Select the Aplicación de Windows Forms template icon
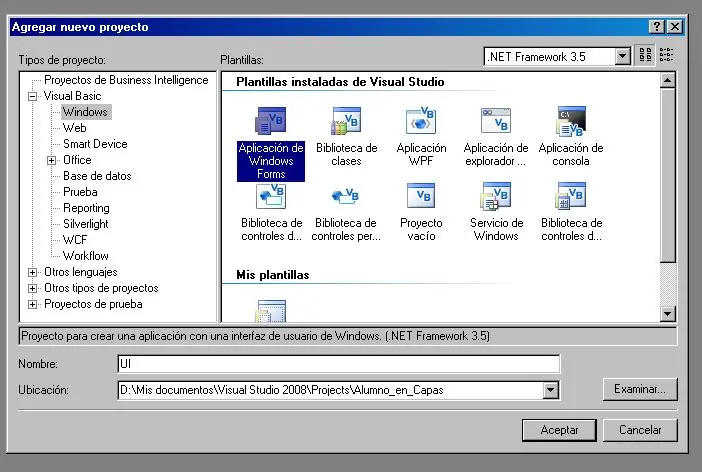The image size is (702, 472). pos(270,120)
